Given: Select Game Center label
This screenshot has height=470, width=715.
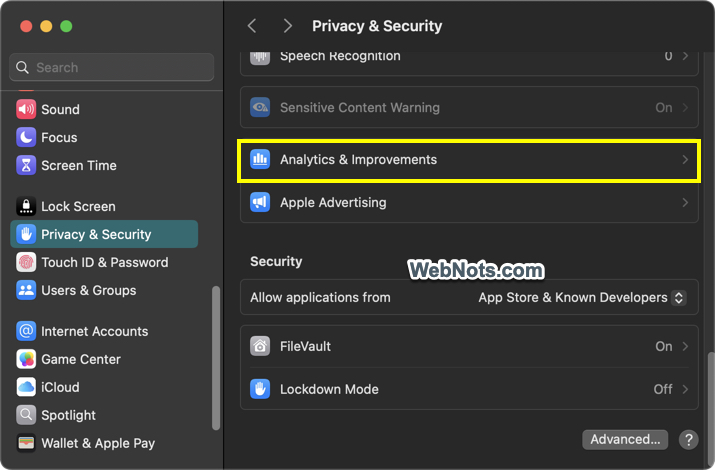Looking at the screenshot, I should coord(81,359).
